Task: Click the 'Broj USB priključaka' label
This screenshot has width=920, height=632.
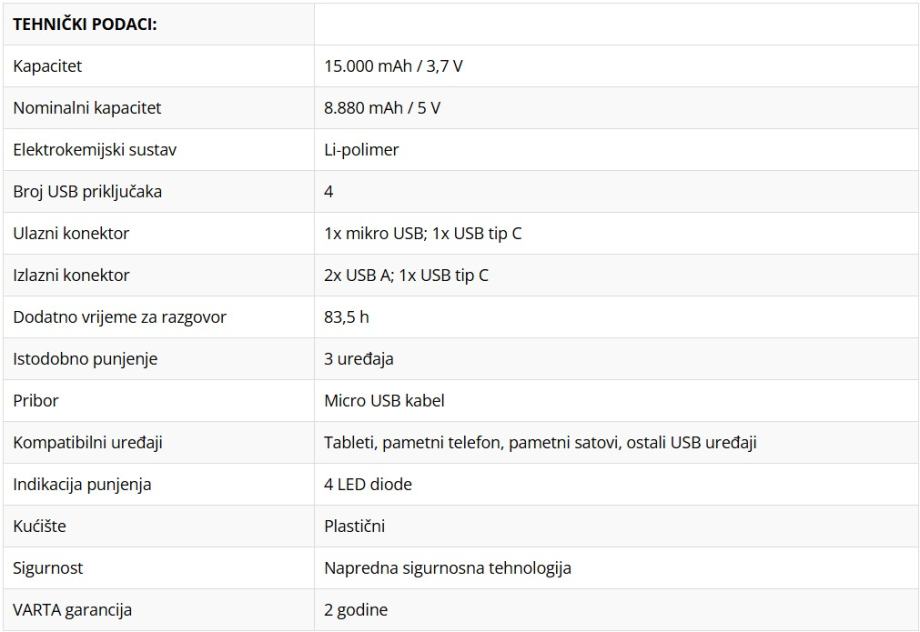Action: coord(87,192)
